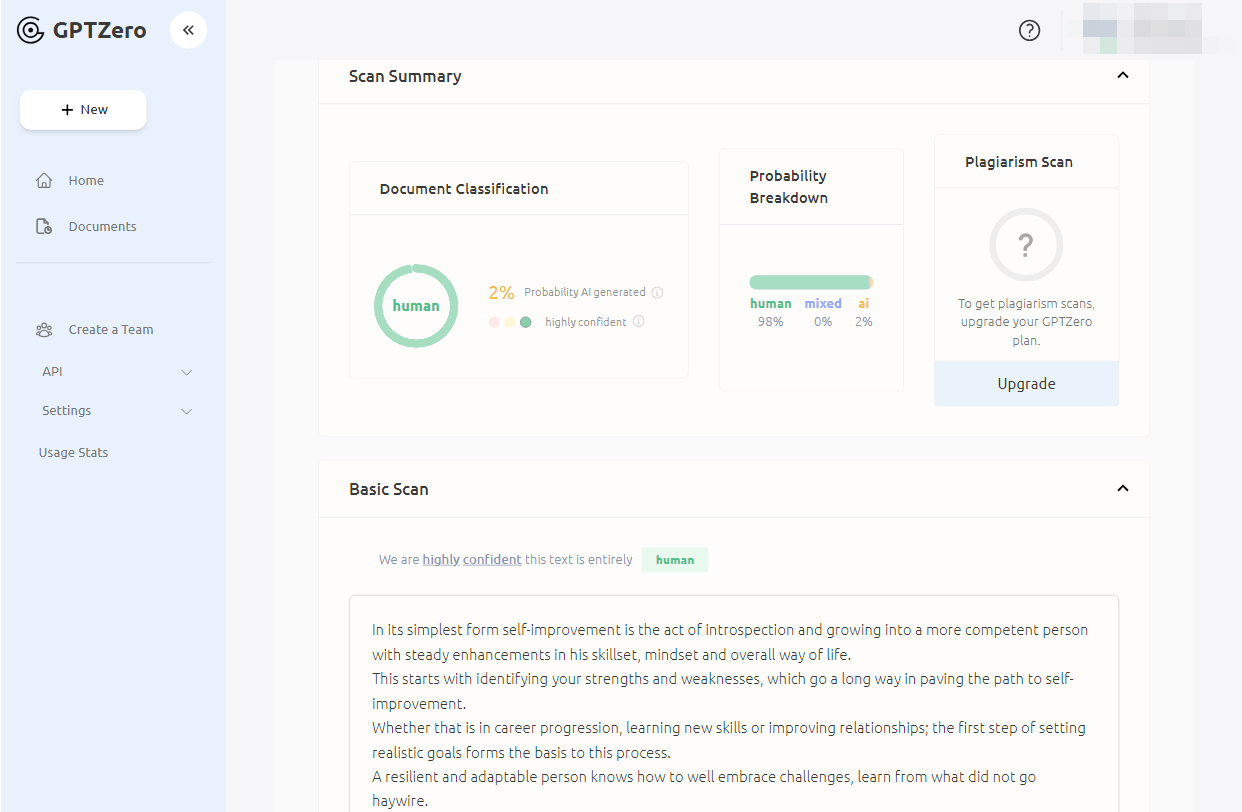Image resolution: width=1242 pixels, height=812 pixels.
Task: Click the Documents file icon
Action: point(44,227)
